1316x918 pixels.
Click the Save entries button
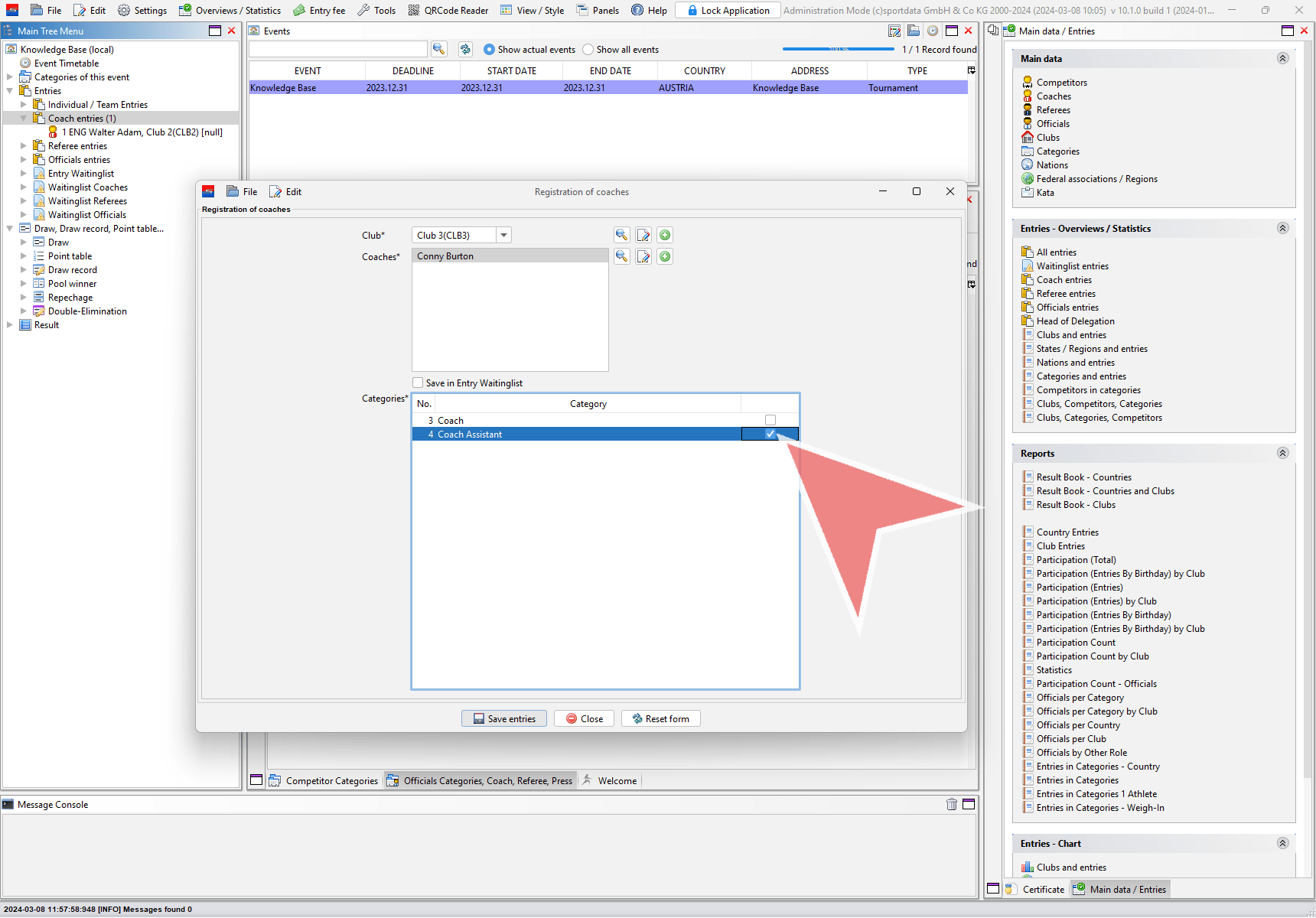(504, 718)
